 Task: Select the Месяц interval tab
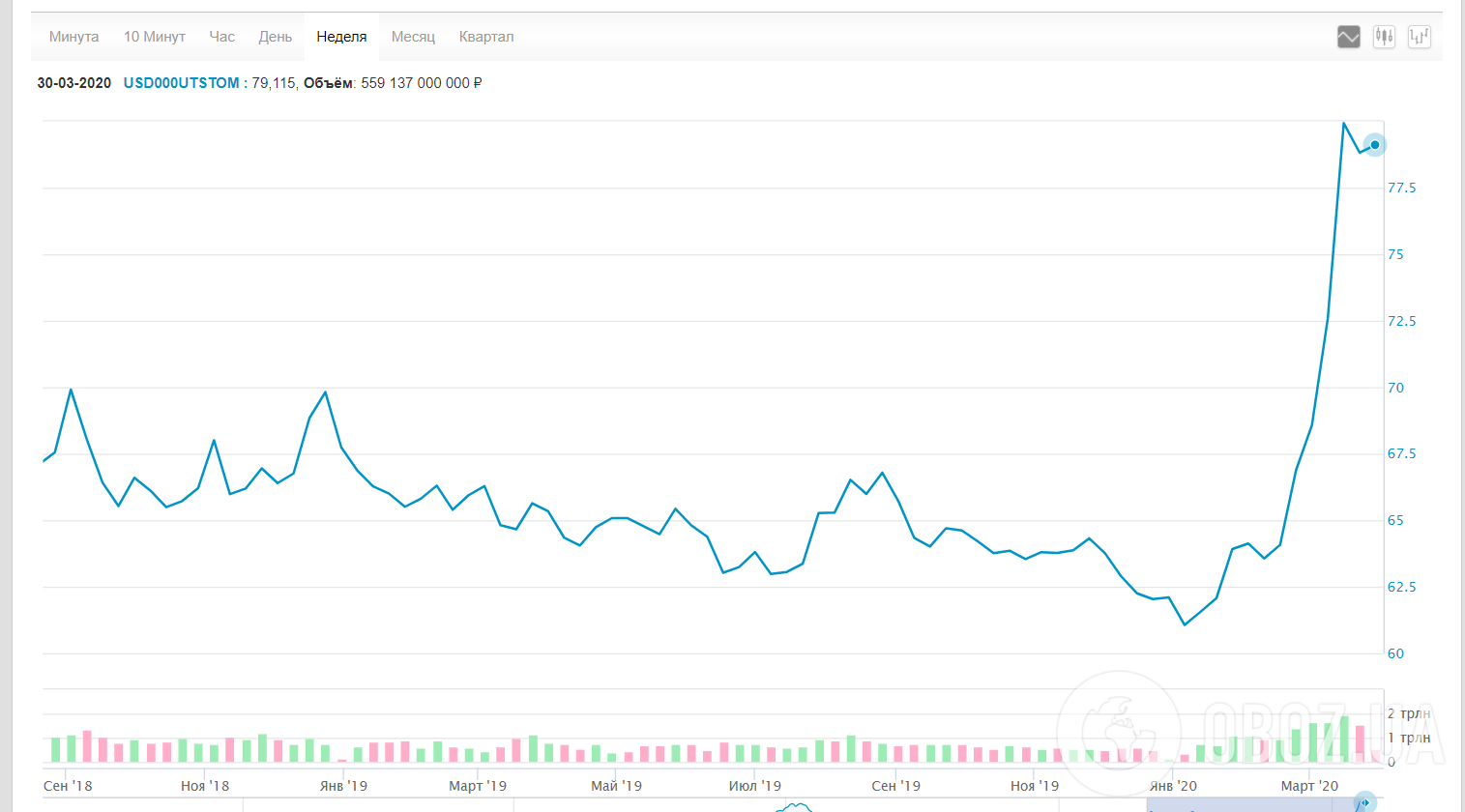tap(413, 37)
